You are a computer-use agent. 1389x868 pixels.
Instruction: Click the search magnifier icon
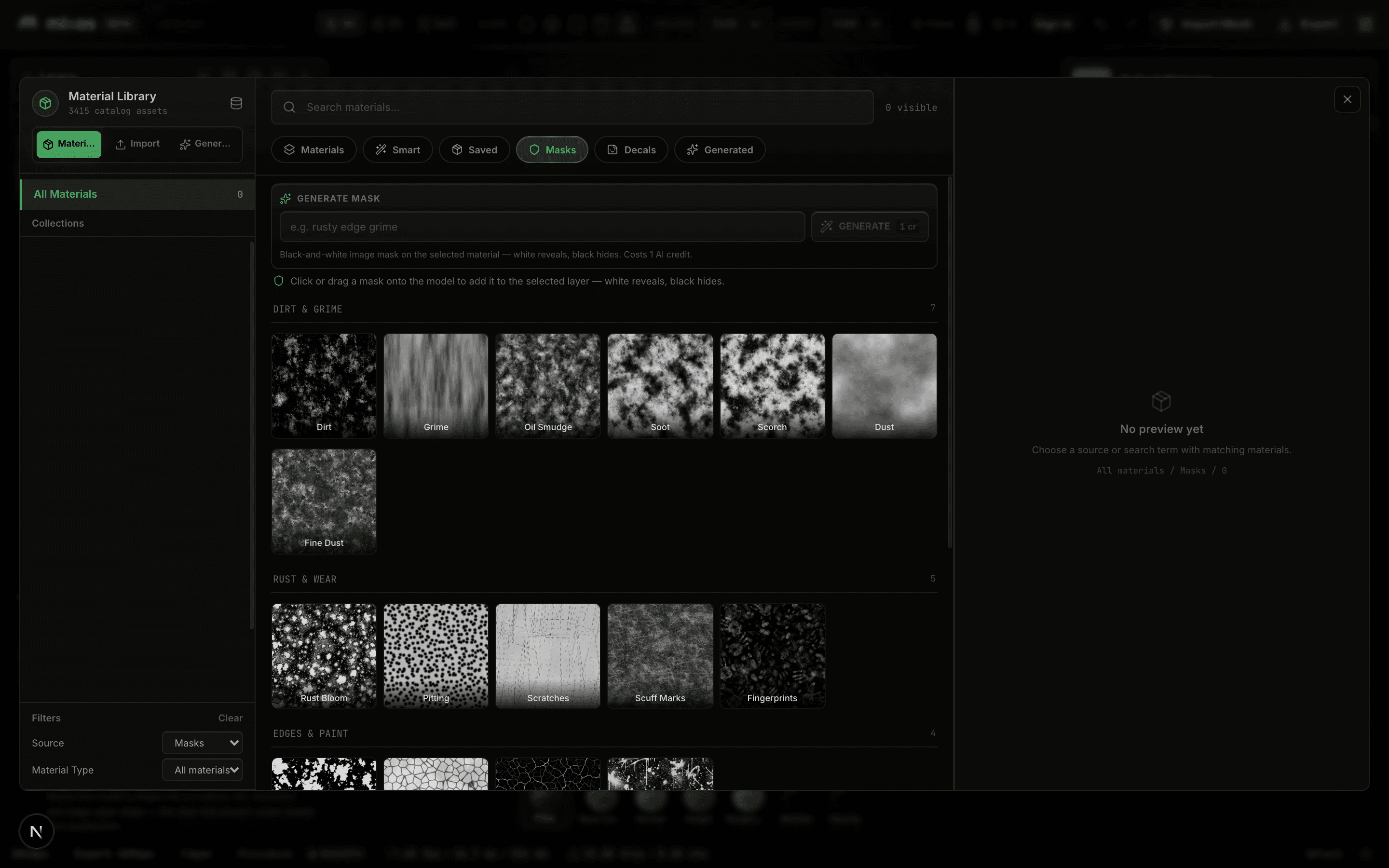[289, 108]
